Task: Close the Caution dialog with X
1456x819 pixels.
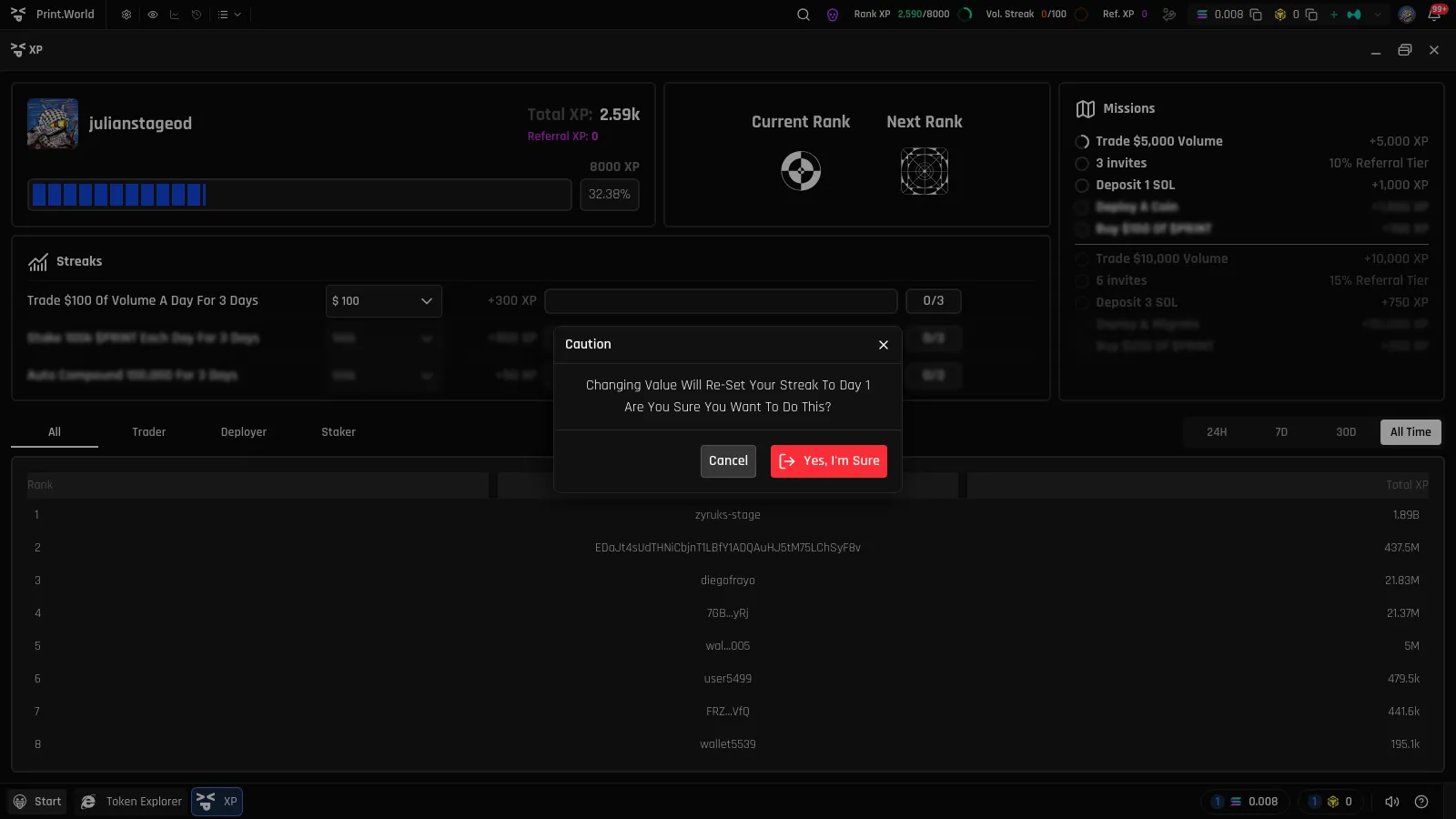Action: pyautogui.click(x=883, y=345)
